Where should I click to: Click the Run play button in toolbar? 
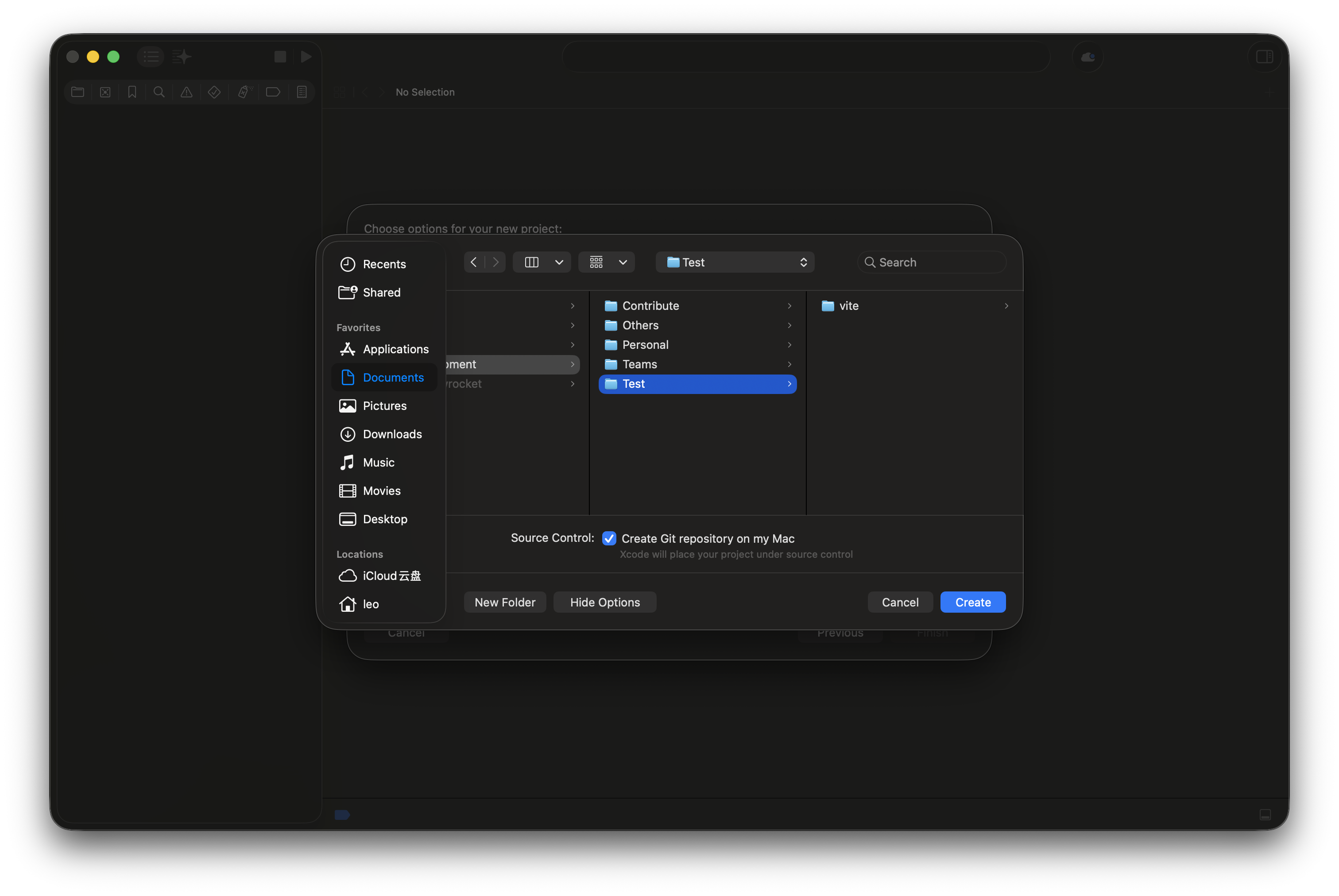point(306,57)
